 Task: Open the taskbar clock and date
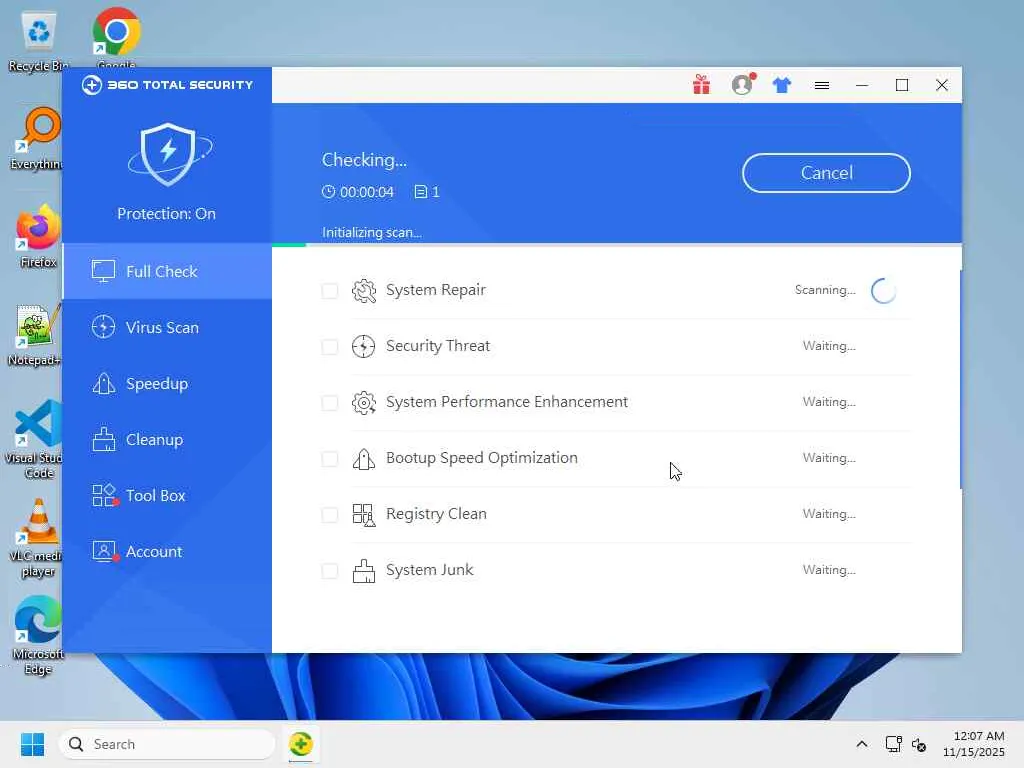974,744
